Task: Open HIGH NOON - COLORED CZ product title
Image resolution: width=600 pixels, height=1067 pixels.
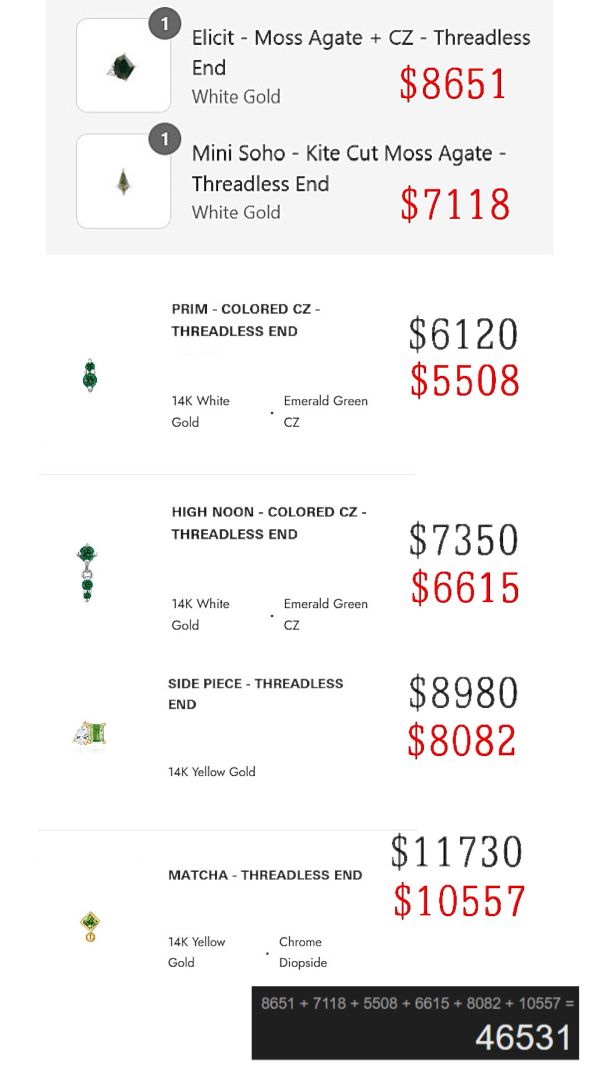Action: tap(269, 523)
